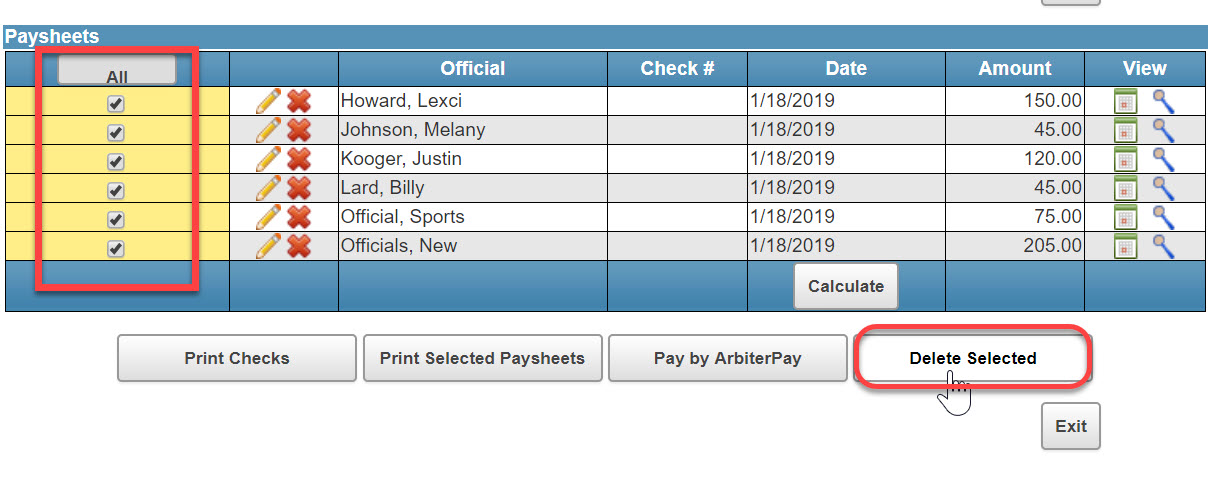The width and height of the screenshot is (1232, 491).
Task: Click the Calculate button
Action: tap(846, 286)
